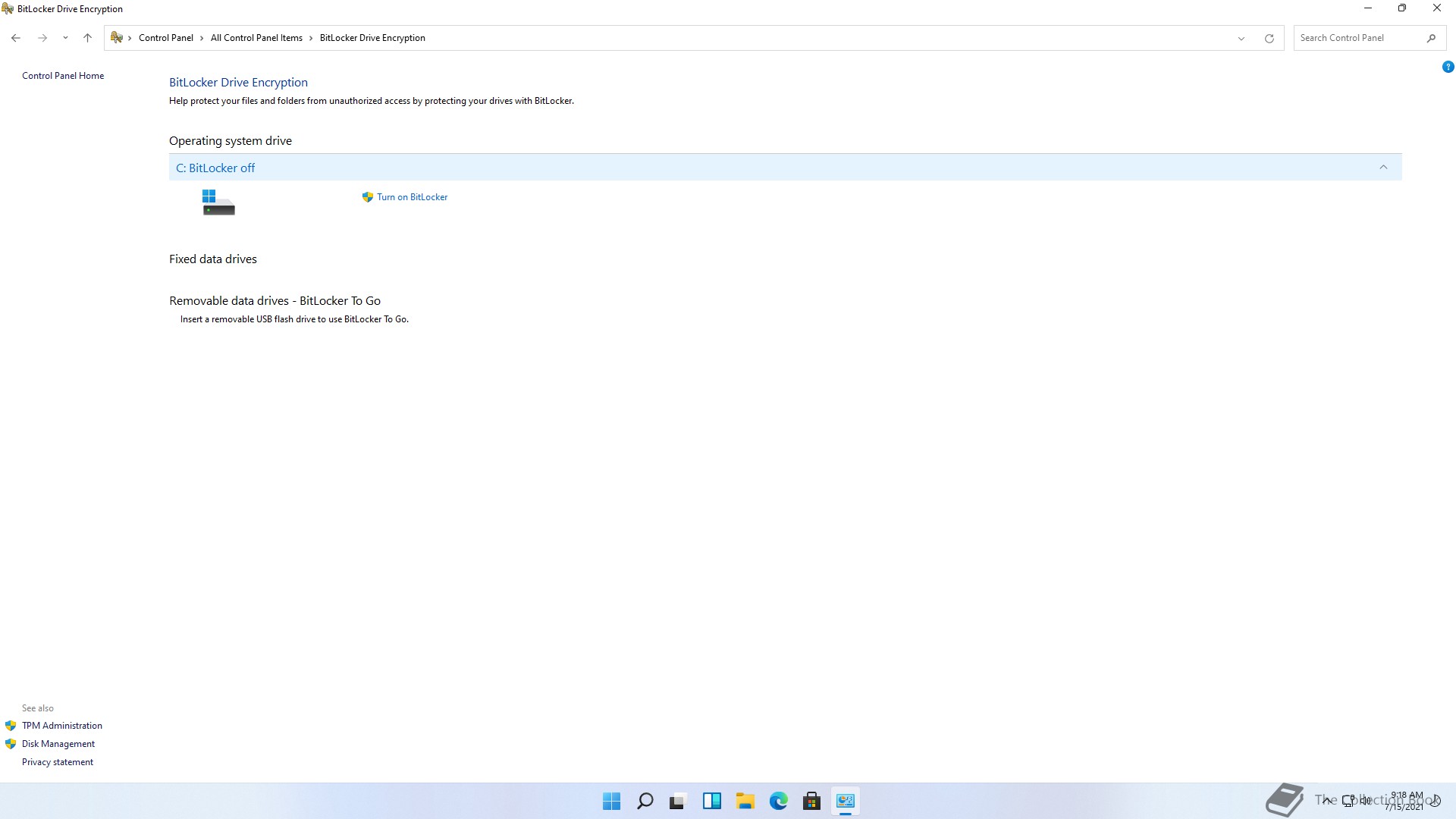The height and width of the screenshot is (819, 1456).
Task: Expand the address bar history dropdown
Action: point(1241,38)
